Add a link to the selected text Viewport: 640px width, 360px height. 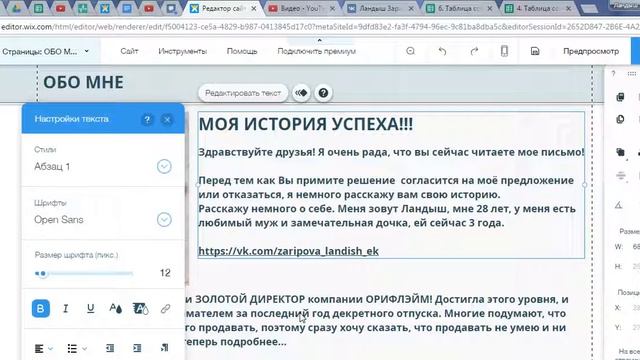pos(165,308)
